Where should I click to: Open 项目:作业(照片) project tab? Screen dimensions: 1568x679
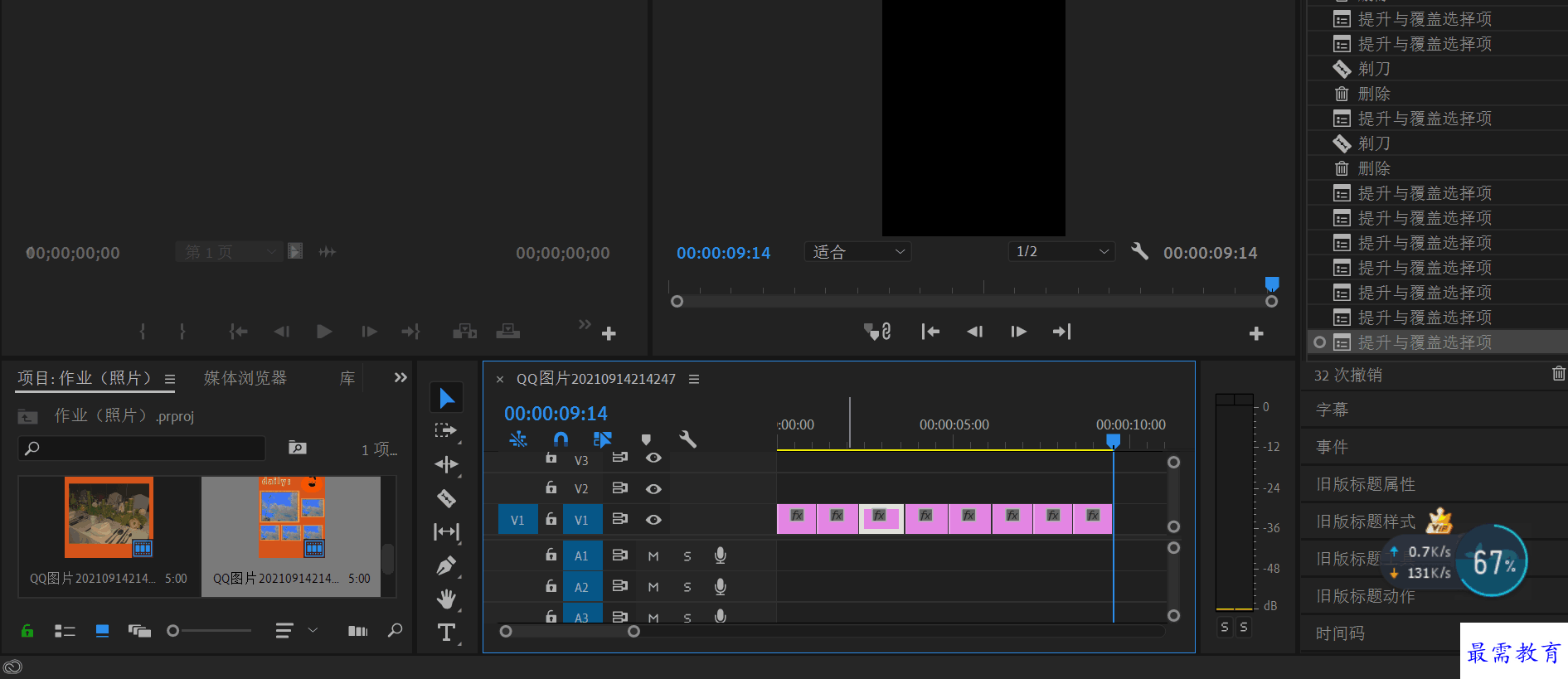pyautogui.click(x=85, y=378)
